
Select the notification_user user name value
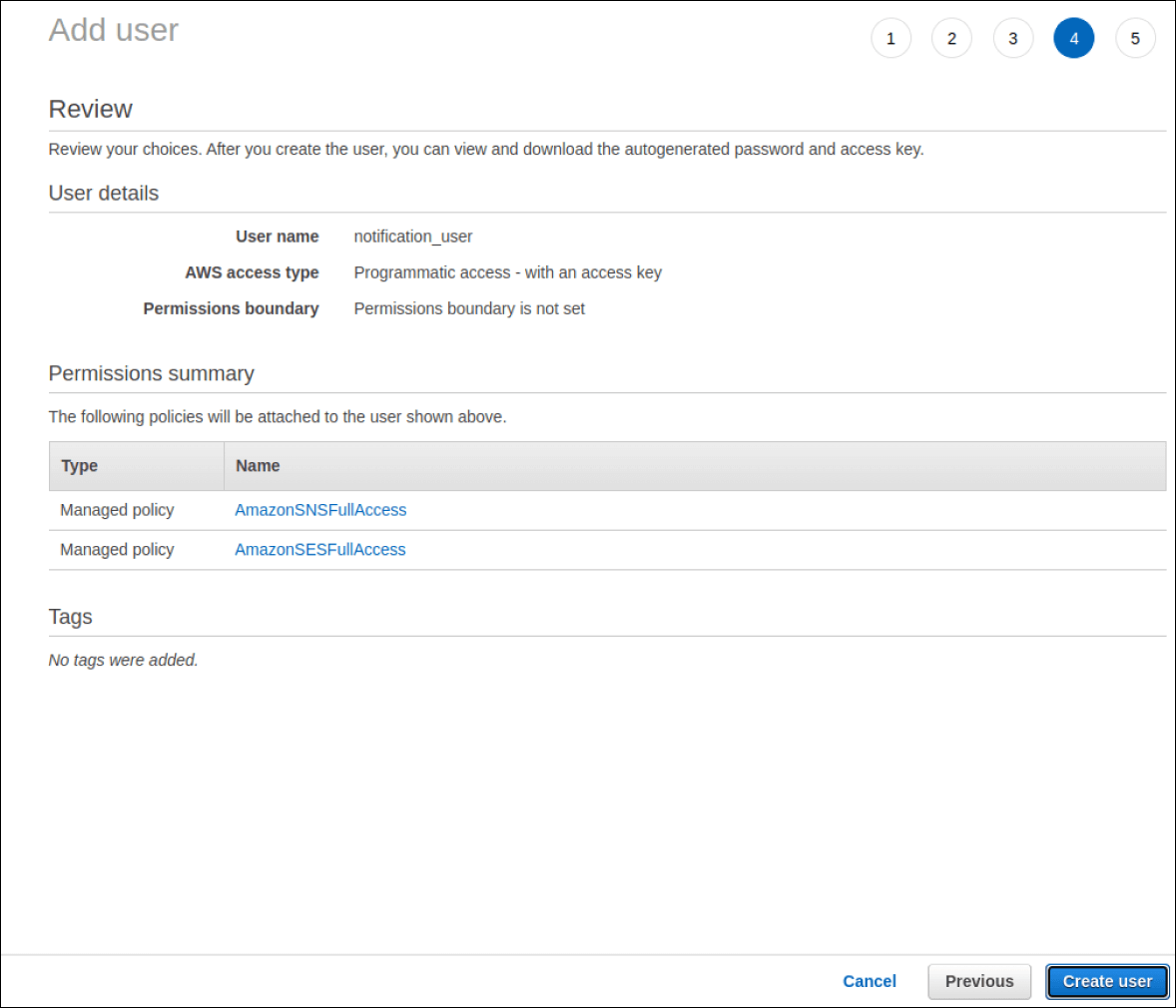[x=412, y=237]
